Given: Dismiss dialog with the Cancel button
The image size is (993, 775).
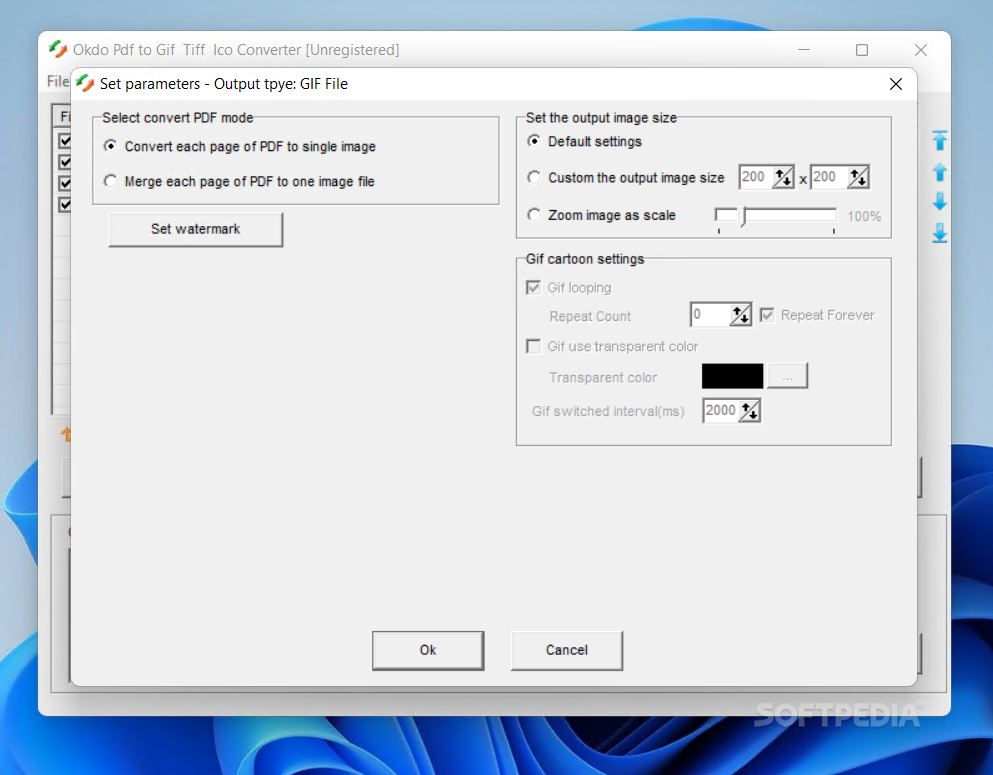Looking at the screenshot, I should [x=567, y=650].
